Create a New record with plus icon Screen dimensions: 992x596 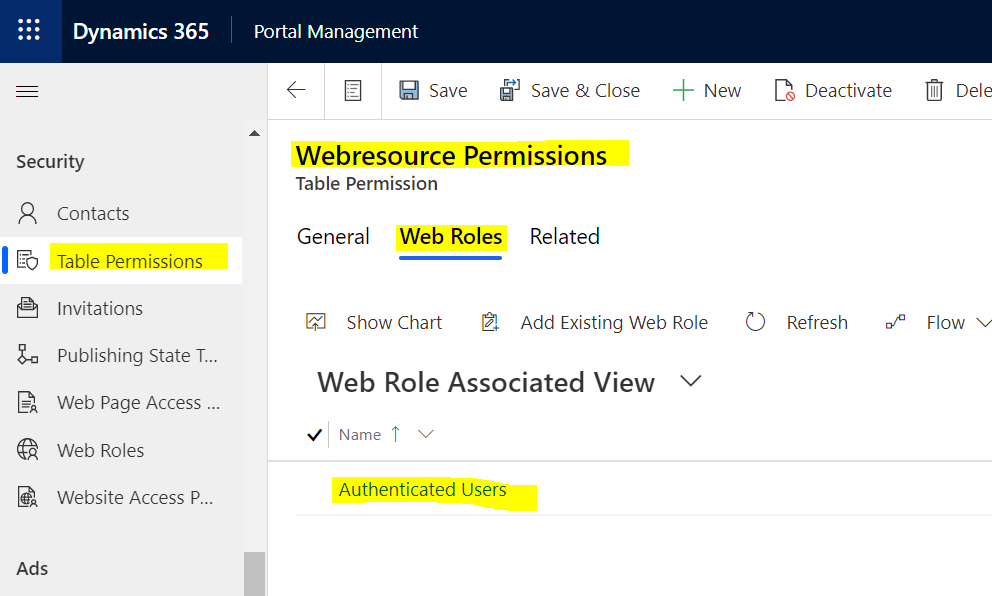(x=683, y=91)
